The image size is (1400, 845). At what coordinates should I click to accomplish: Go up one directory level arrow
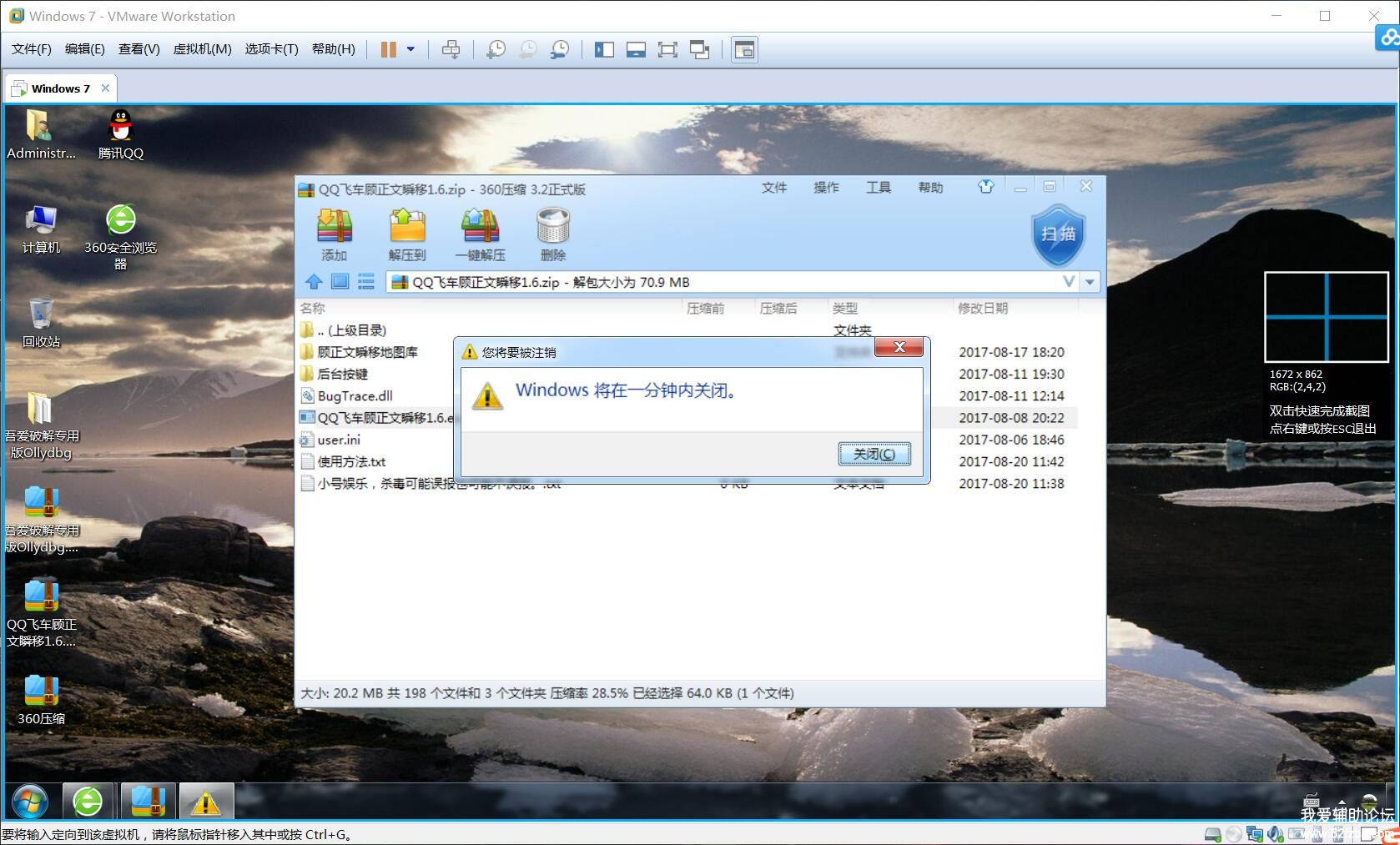click(x=314, y=282)
